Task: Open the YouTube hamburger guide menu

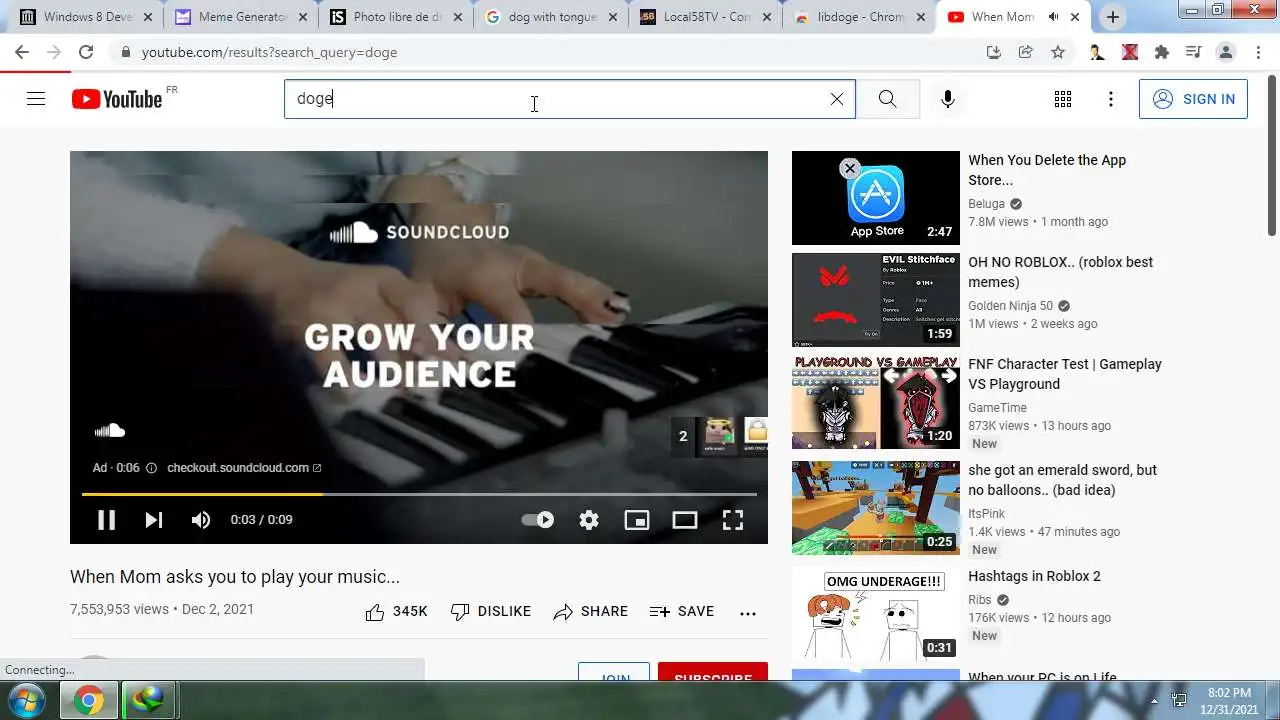Action: (36, 99)
